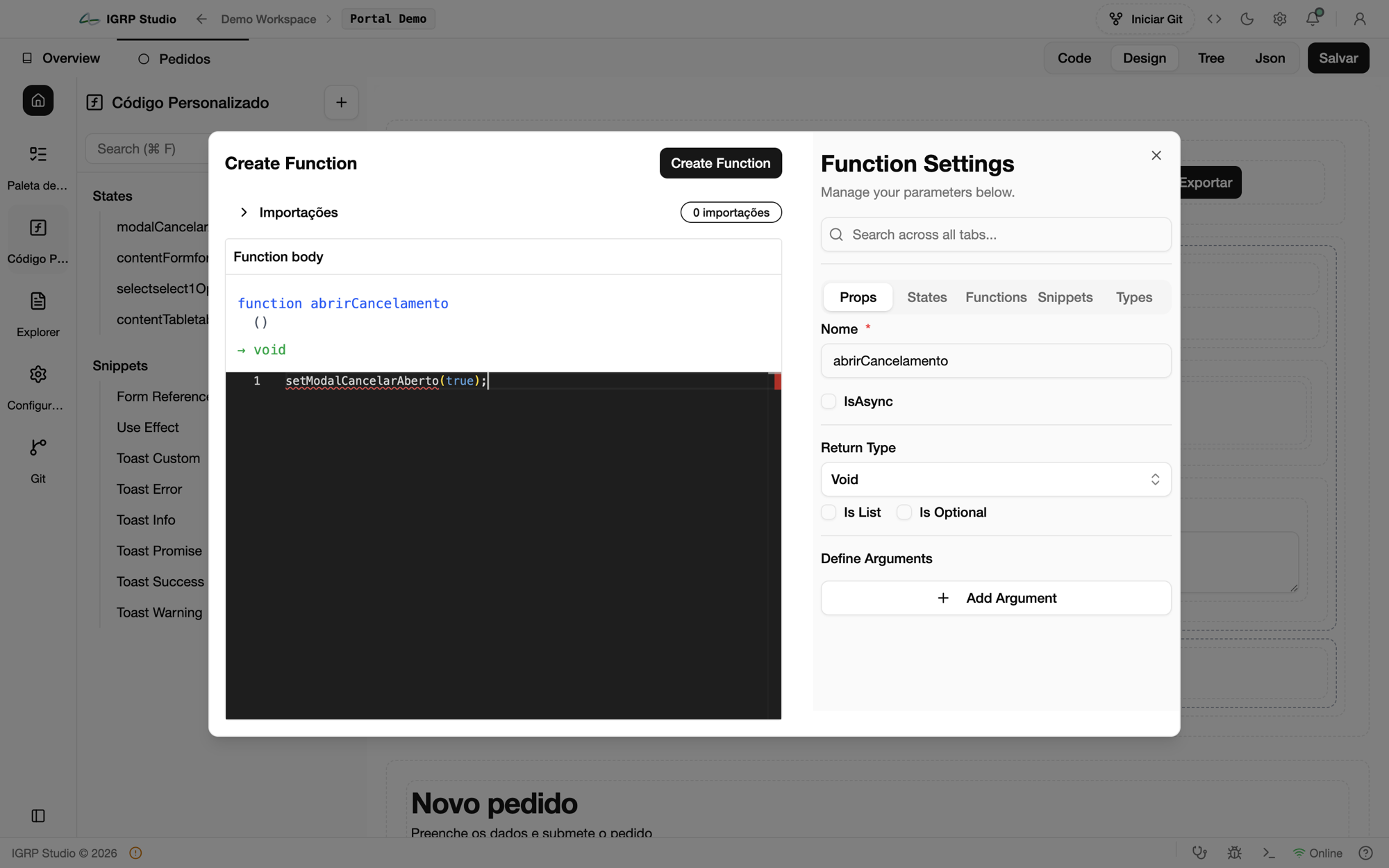
Task: Switch to the Json view
Action: [x=1270, y=58]
